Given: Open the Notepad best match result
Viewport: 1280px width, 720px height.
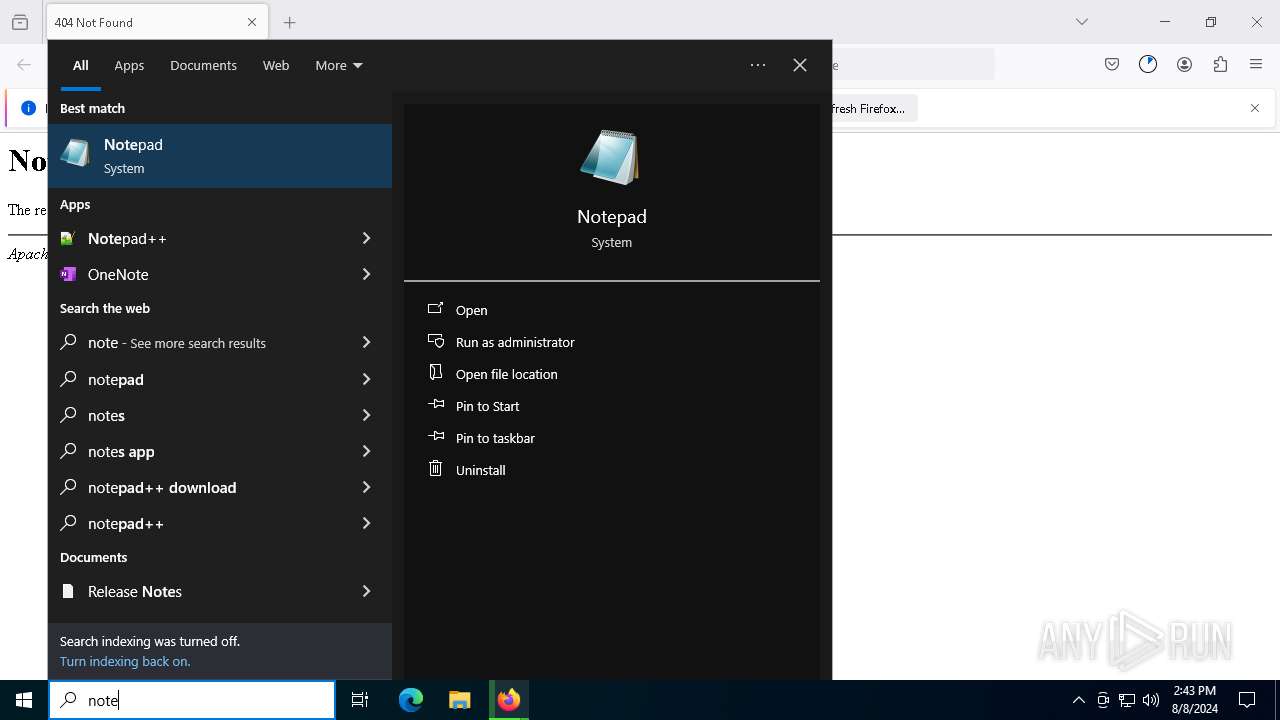Looking at the screenshot, I should [x=220, y=156].
